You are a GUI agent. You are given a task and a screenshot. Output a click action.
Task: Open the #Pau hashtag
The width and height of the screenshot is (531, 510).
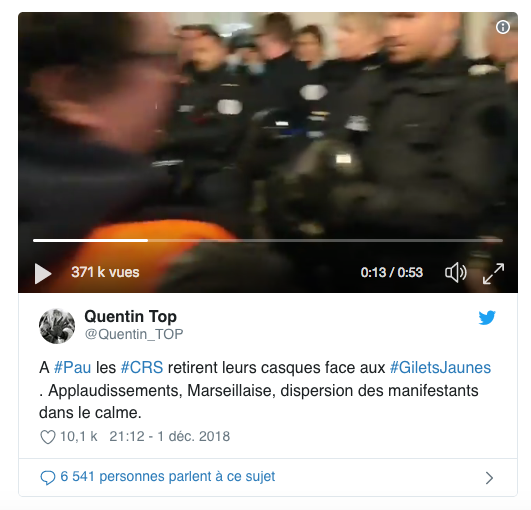click(72, 367)
